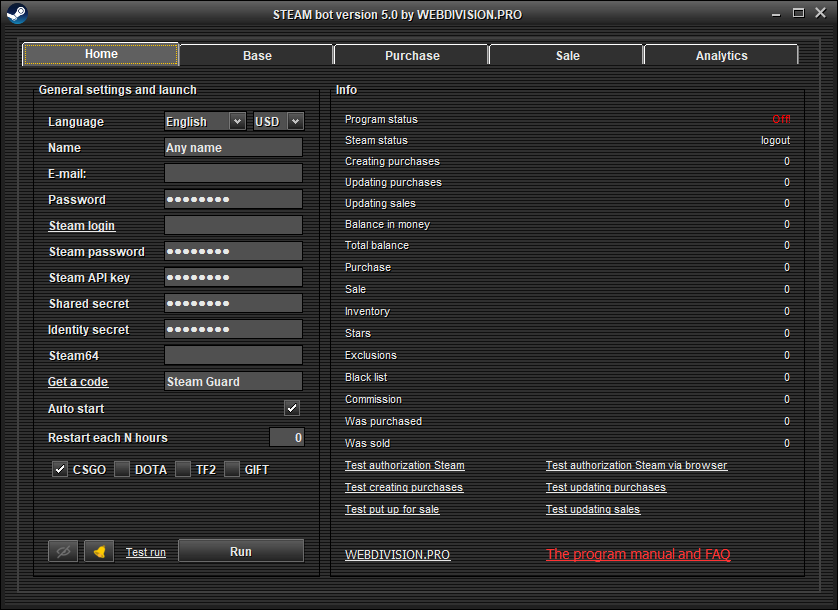Switch to the Purchase tab
The height and width of the screenshot is (610, 838).
pyautogui.click(x=412, y=55)
